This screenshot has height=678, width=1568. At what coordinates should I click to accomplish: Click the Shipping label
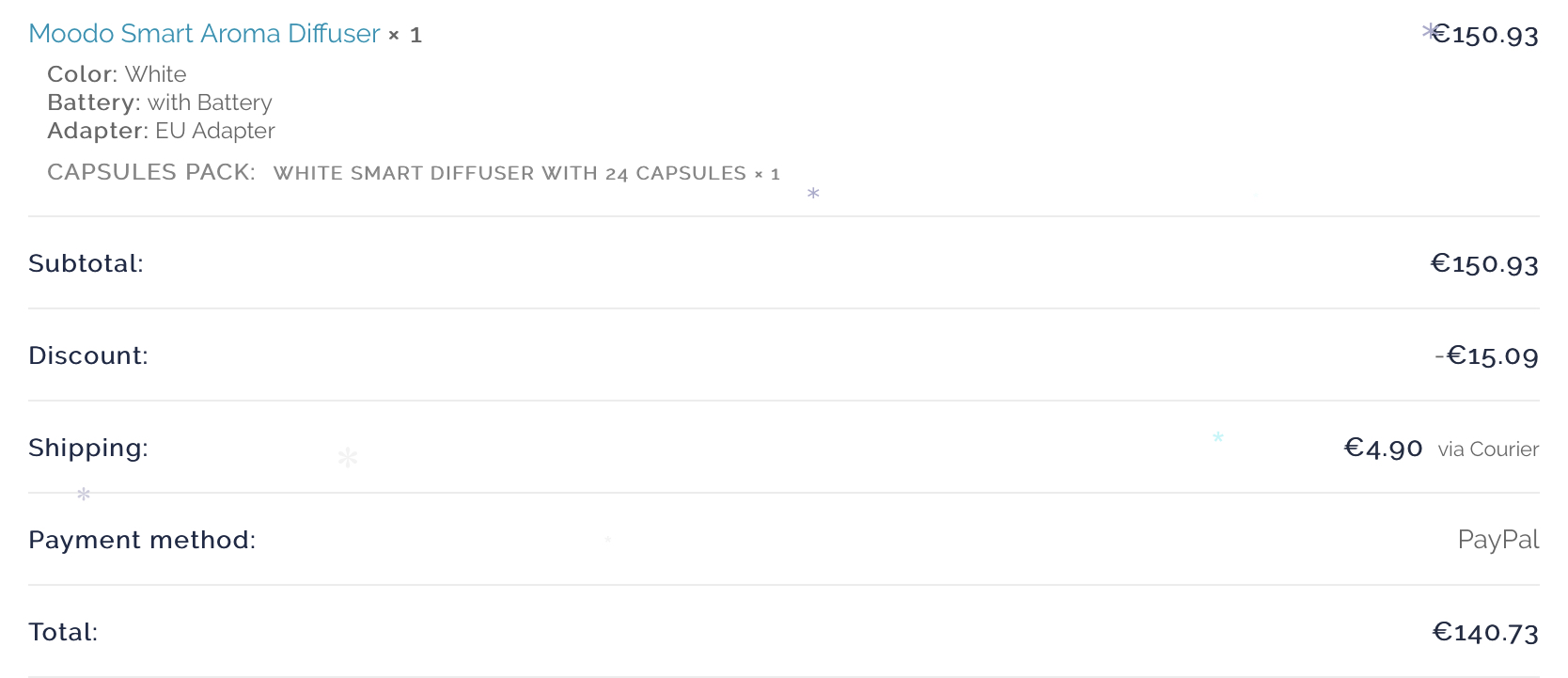88,448
